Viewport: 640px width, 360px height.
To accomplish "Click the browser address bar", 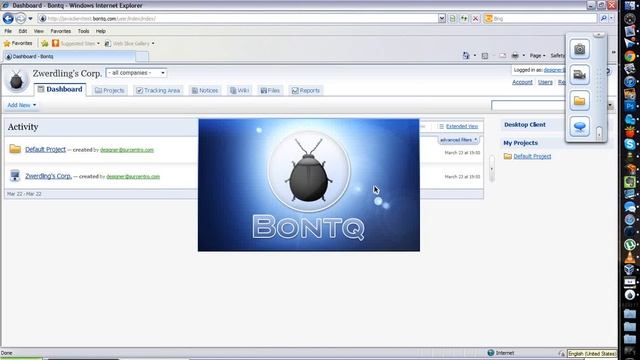I will (238, 18).
